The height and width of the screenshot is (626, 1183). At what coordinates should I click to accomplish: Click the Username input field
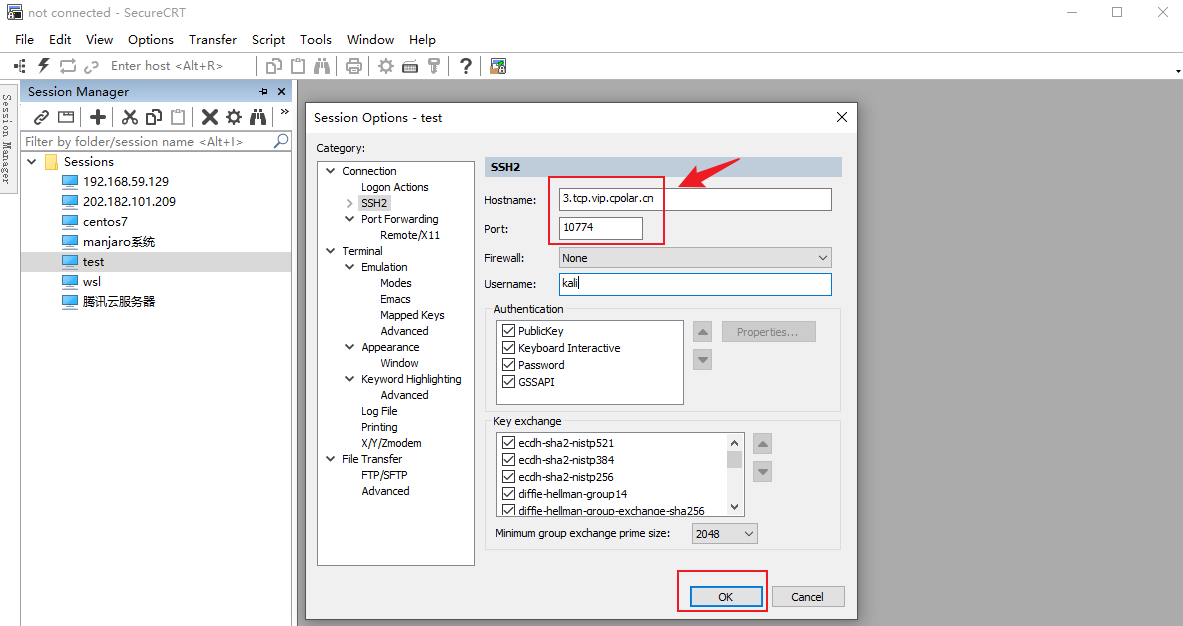[695, 284]
